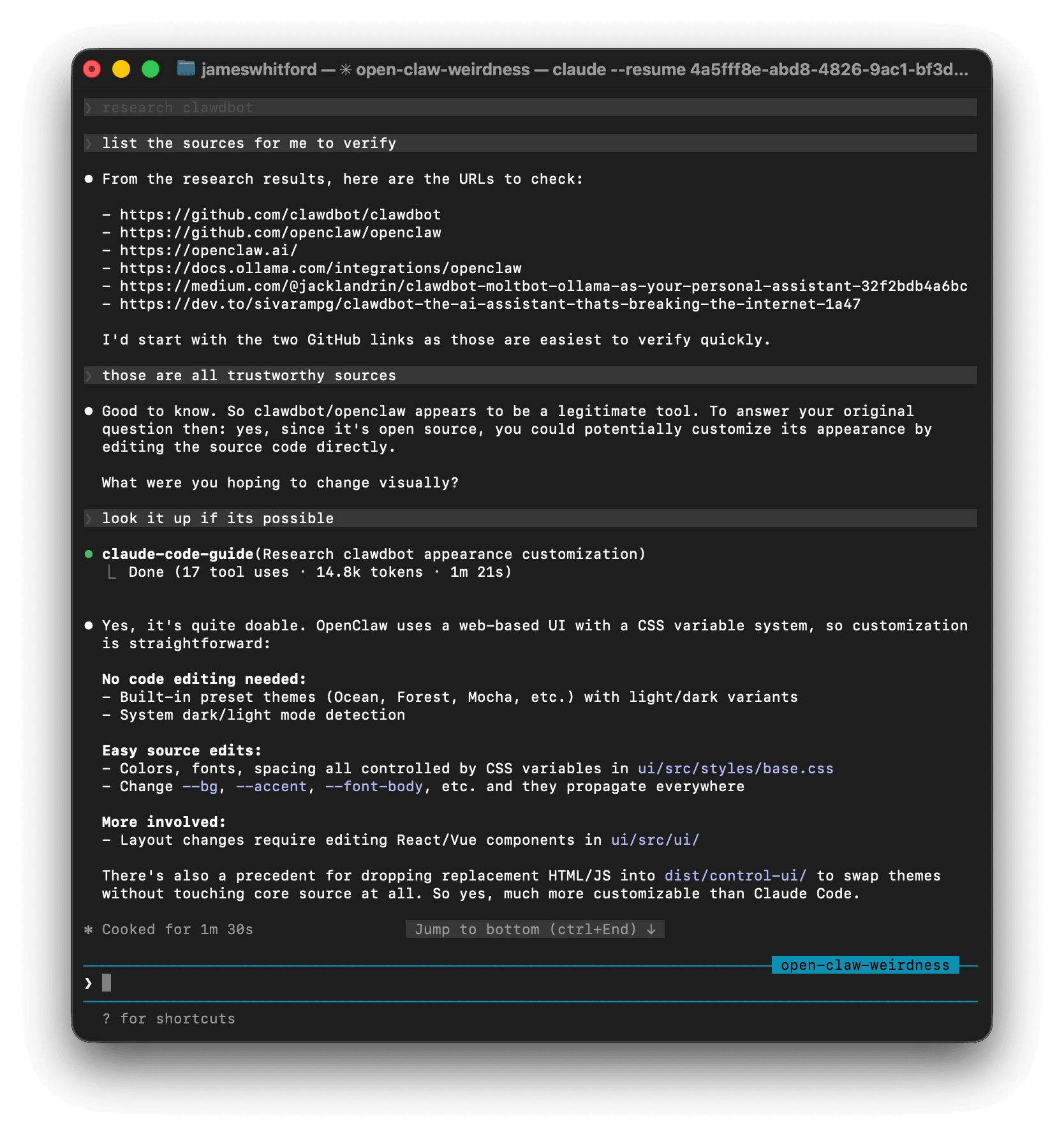This screenshot has height=1137, width=1064.
Task: Click the down-arrow icon in Jump to bottom
Action: coord(653,930)
